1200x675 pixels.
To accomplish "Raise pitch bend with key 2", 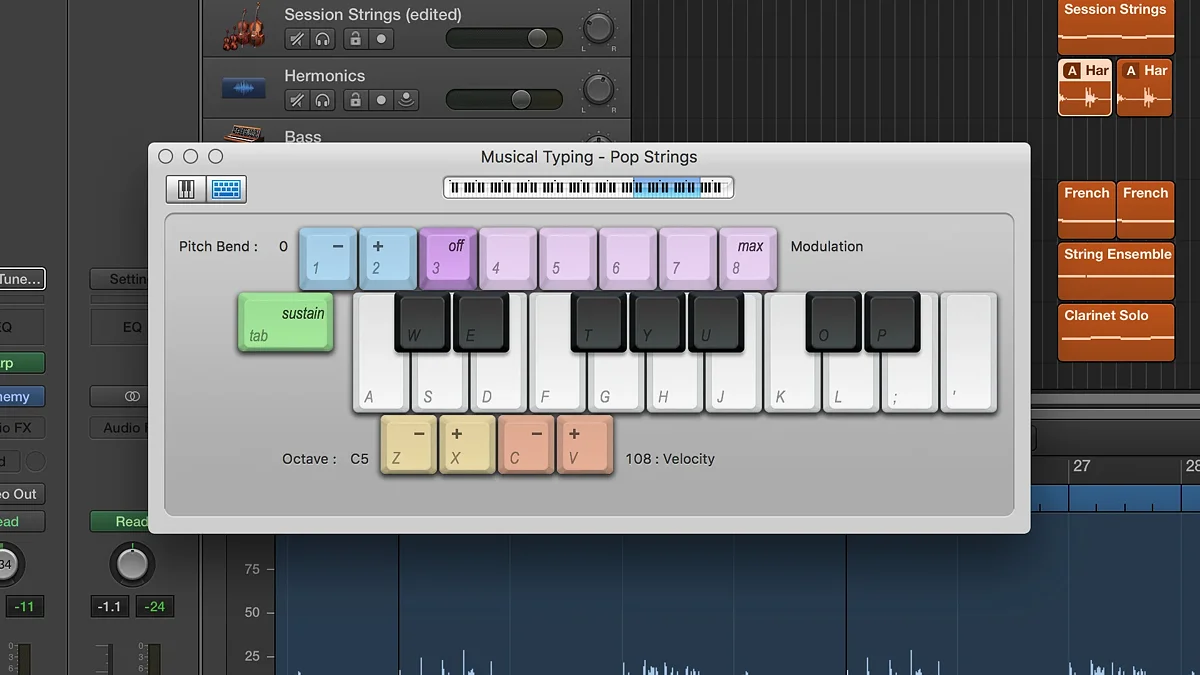I will [x=388, y=258].
